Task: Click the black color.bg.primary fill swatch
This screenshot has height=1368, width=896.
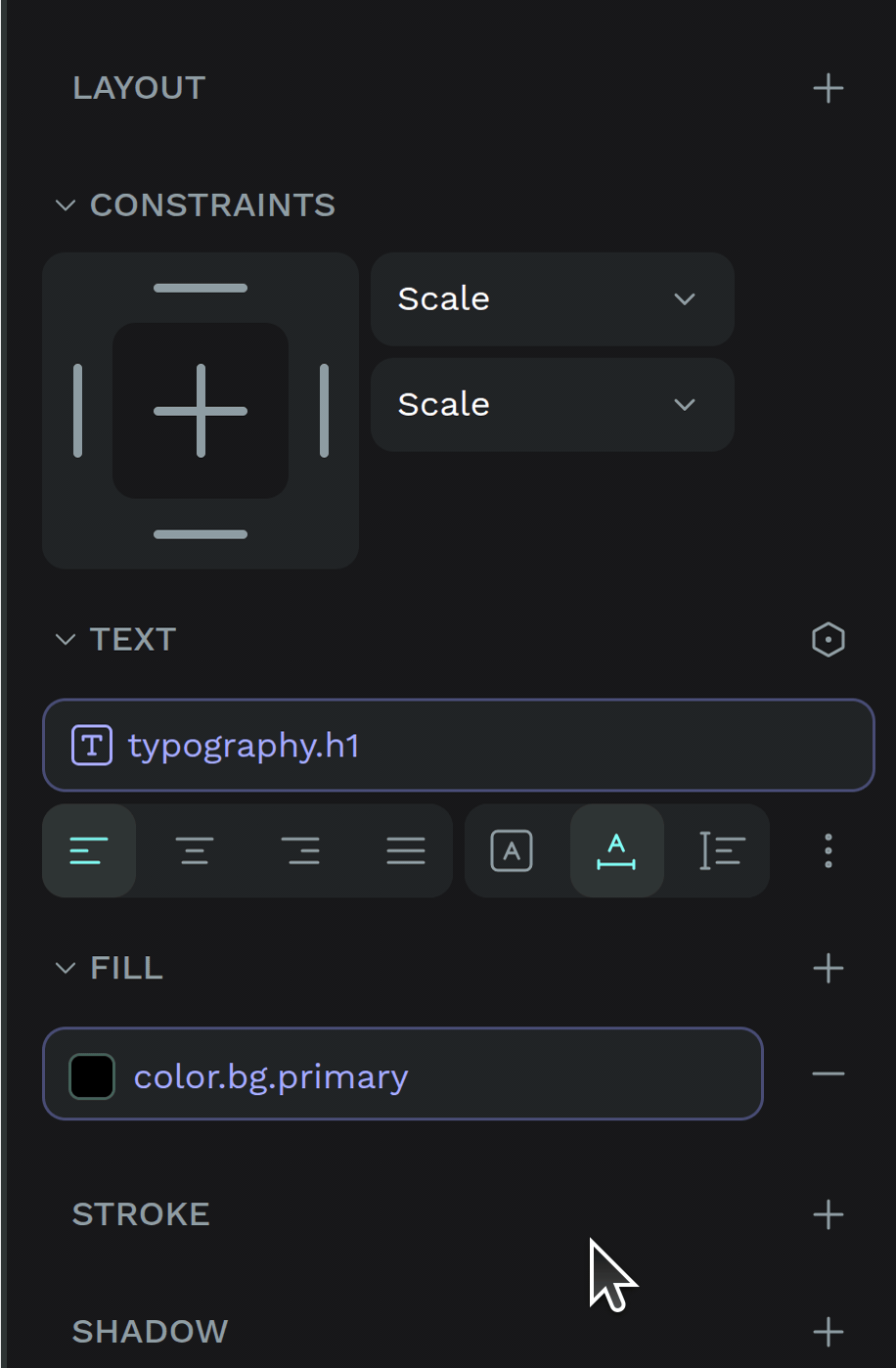Action: coord(92,1076)
